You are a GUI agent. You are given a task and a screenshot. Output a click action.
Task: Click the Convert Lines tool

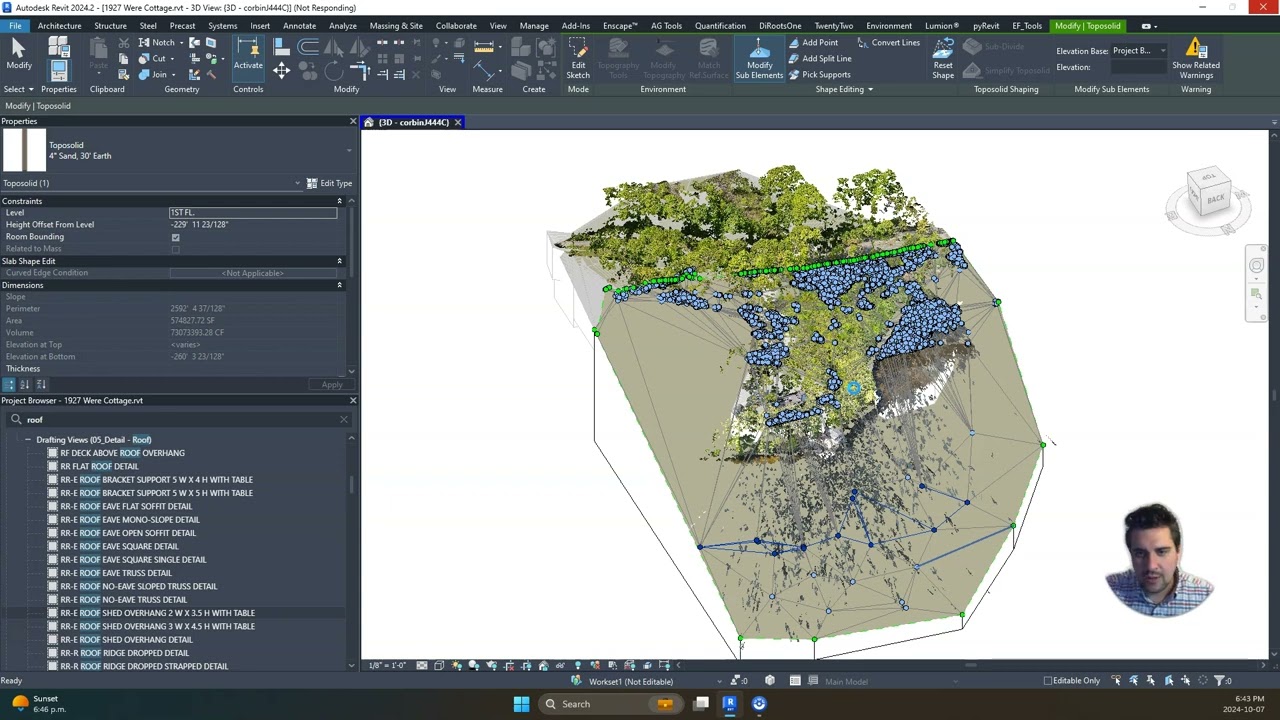(887, 43)
